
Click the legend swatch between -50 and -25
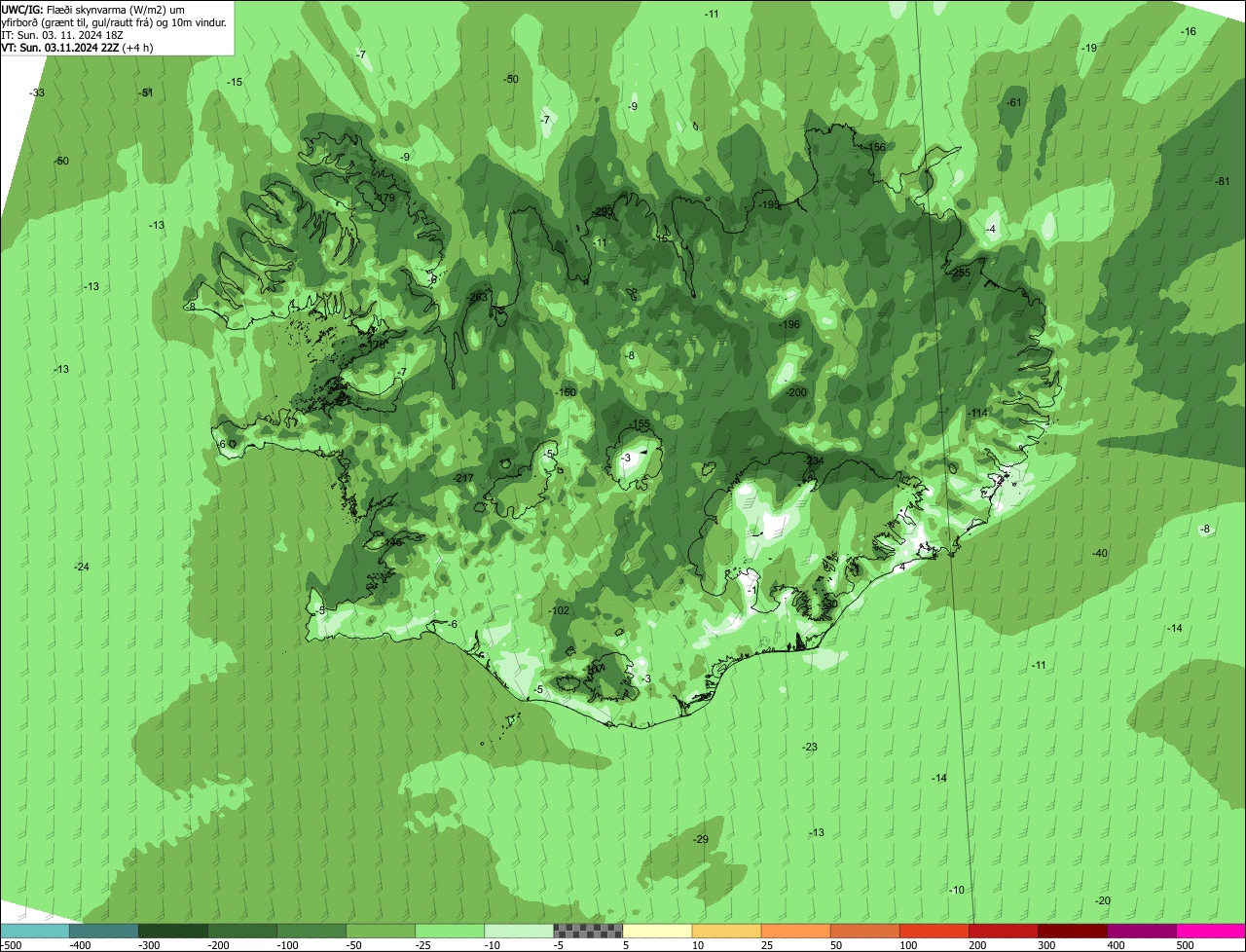click(381, 931)
